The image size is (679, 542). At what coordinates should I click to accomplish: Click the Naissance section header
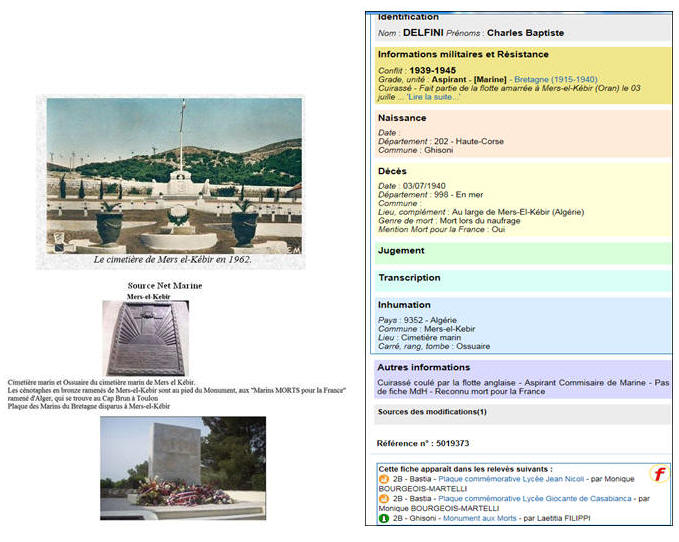(x=402, y=118)
